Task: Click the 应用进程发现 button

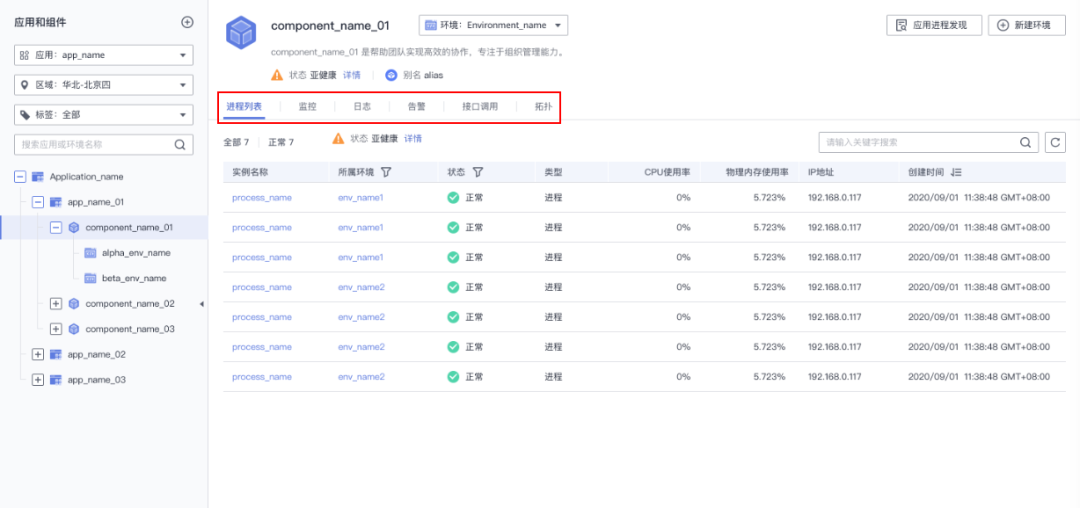Action: coord(933,25)
